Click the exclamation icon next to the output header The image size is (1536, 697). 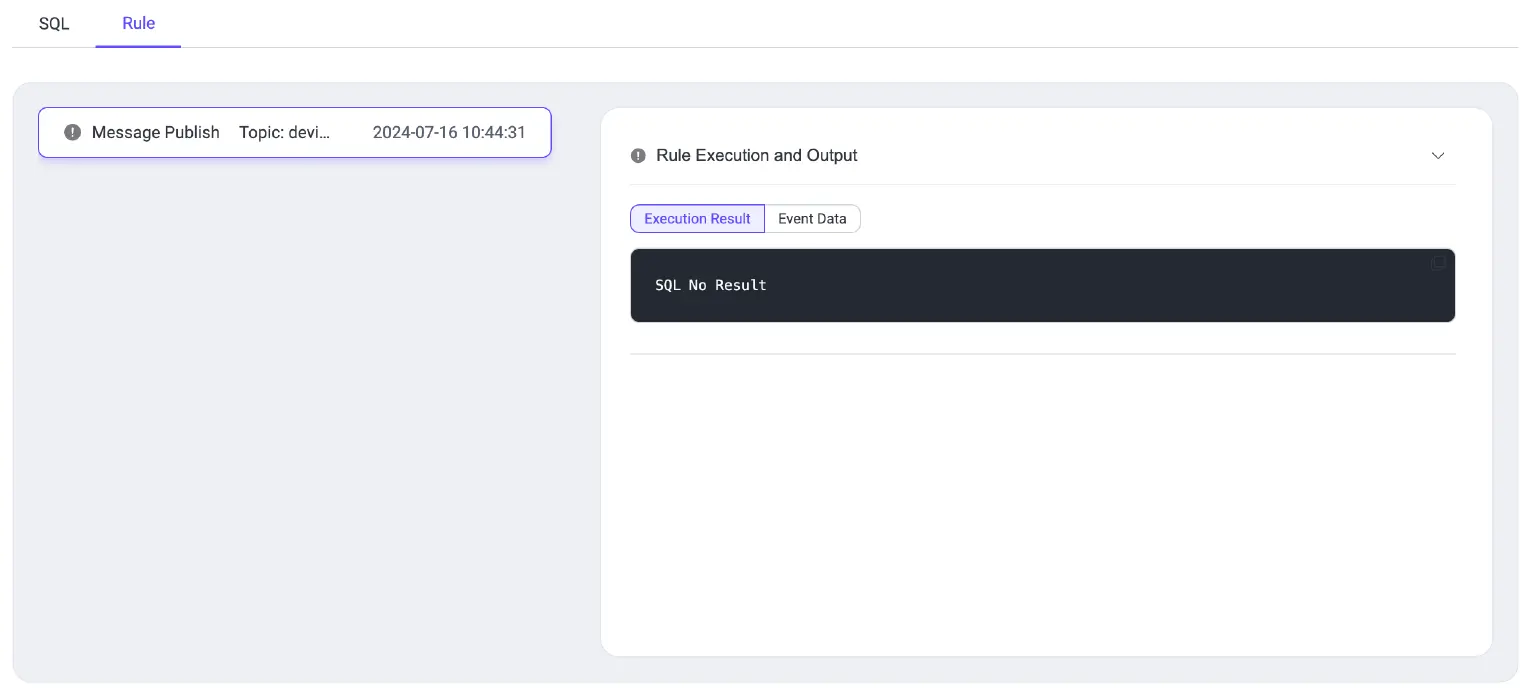638,155
